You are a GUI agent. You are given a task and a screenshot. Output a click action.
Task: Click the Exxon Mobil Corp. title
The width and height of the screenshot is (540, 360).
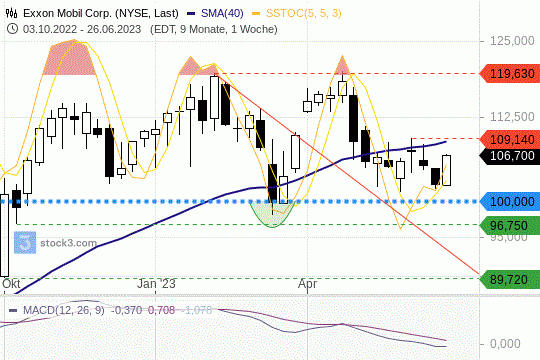tap(101, 13)
